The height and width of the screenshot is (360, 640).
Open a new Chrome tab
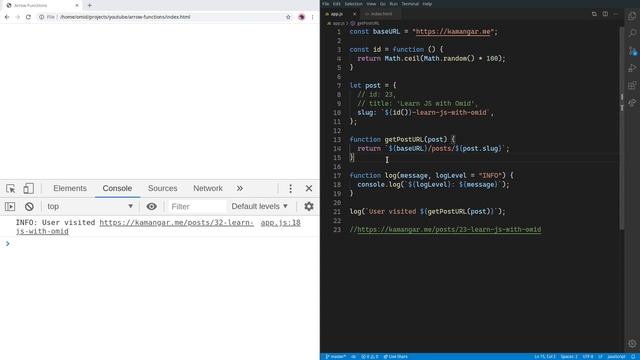pyautogui.click(x=89, y=5)
